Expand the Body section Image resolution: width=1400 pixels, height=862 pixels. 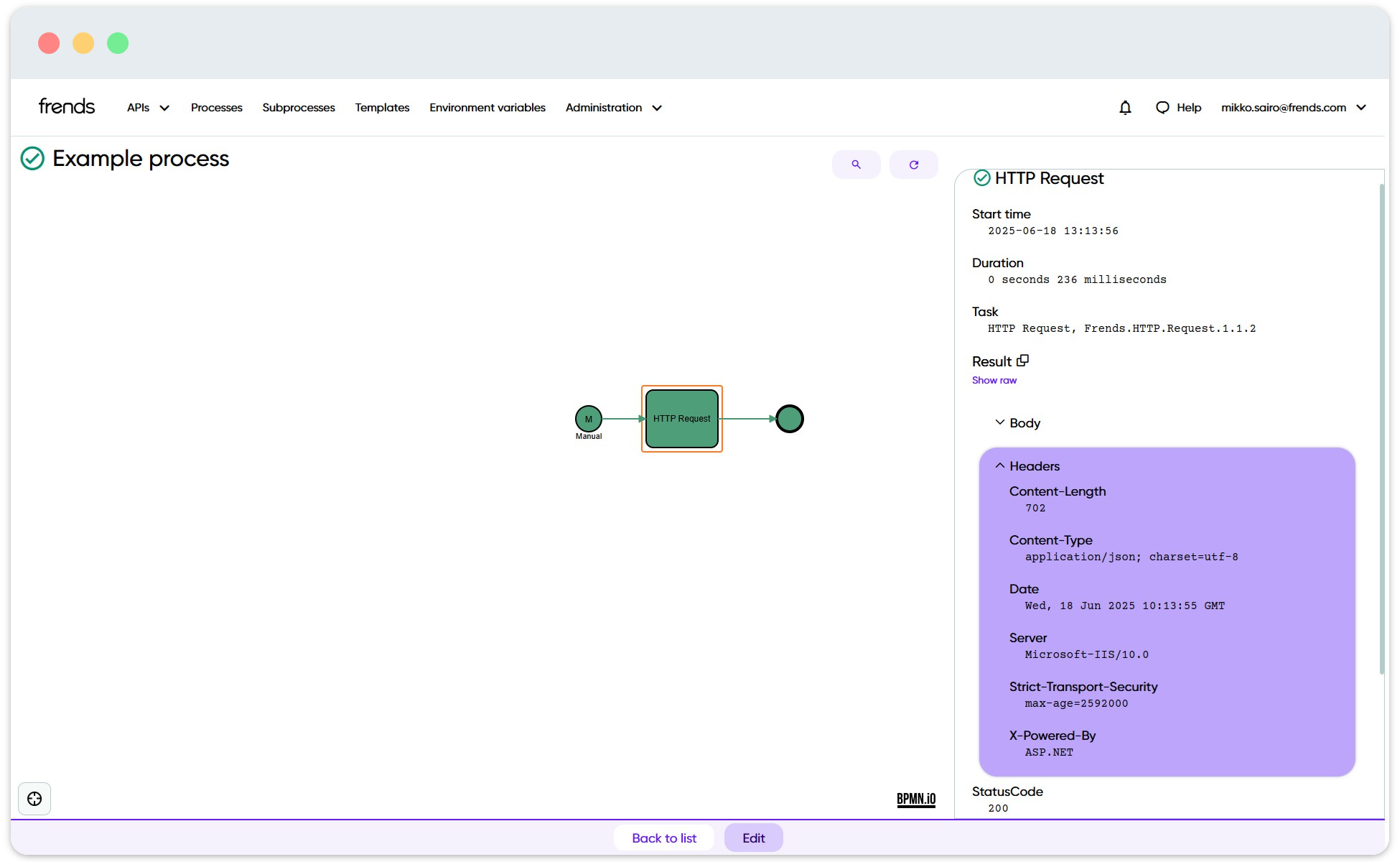point(1017,423)
